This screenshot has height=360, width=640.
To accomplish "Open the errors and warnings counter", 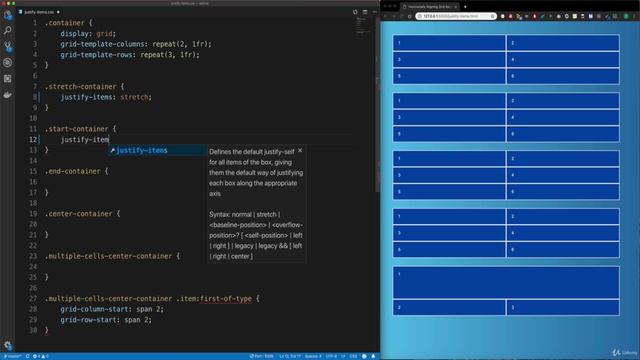I will click(x=40, y=356).
